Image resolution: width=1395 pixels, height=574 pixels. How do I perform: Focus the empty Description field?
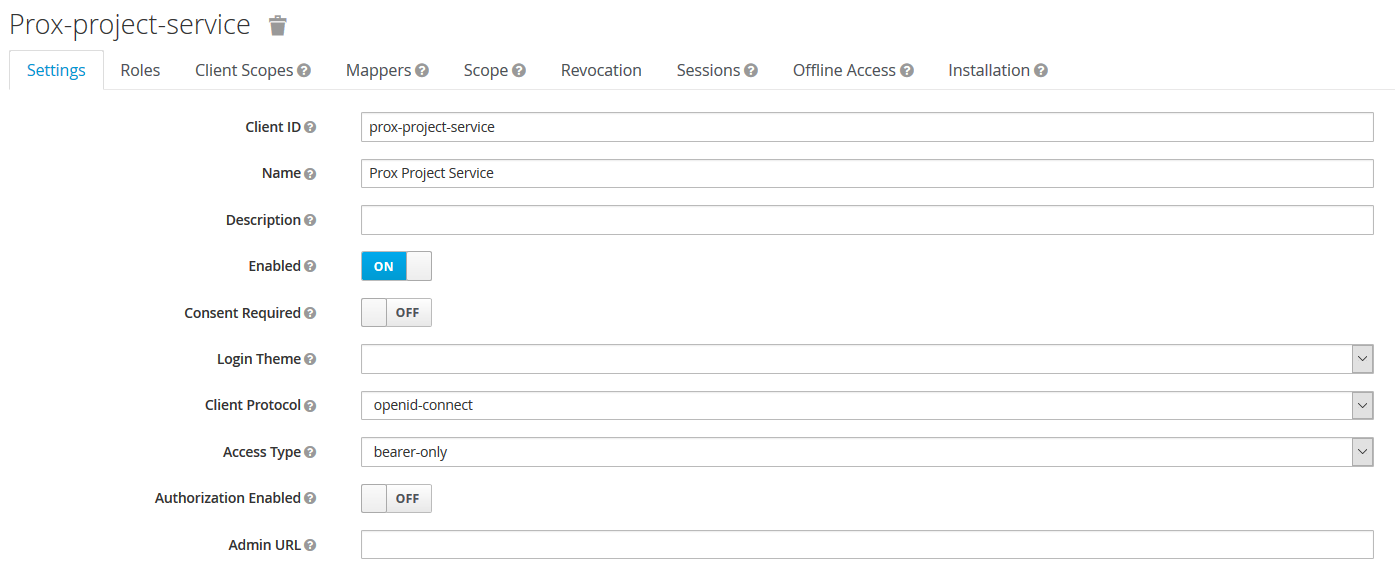867,220
